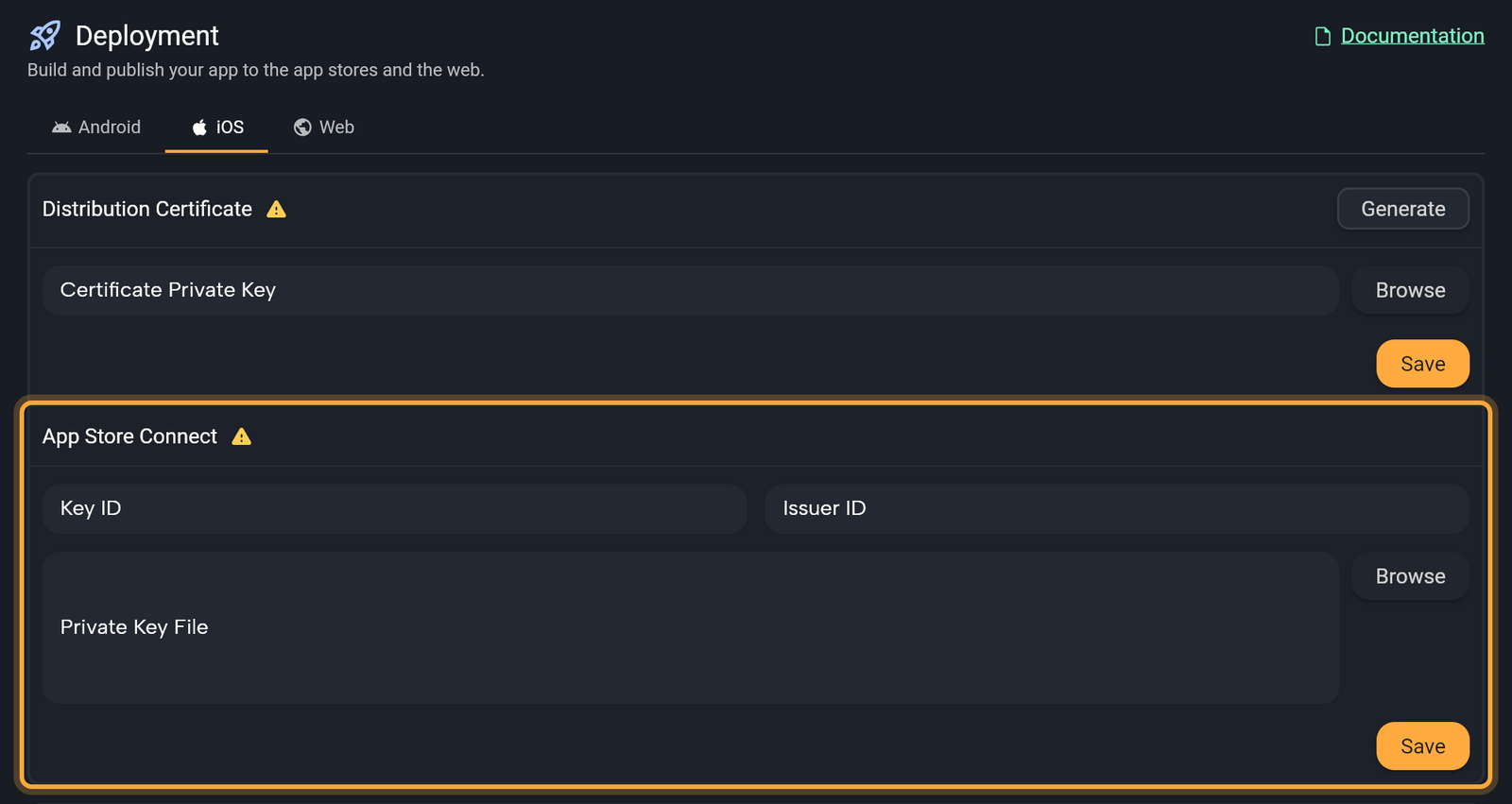Click the document icon next to Documentation
1512x804 pixels.
(x=1323, y=36)
